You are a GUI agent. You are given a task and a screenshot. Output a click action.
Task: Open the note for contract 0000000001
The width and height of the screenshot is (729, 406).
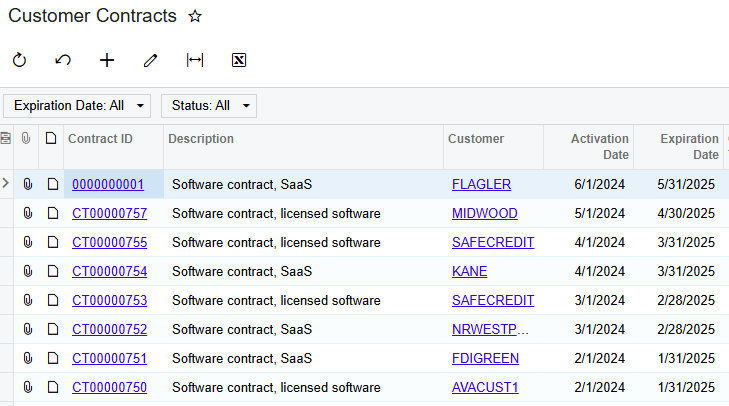pos(53,184)
